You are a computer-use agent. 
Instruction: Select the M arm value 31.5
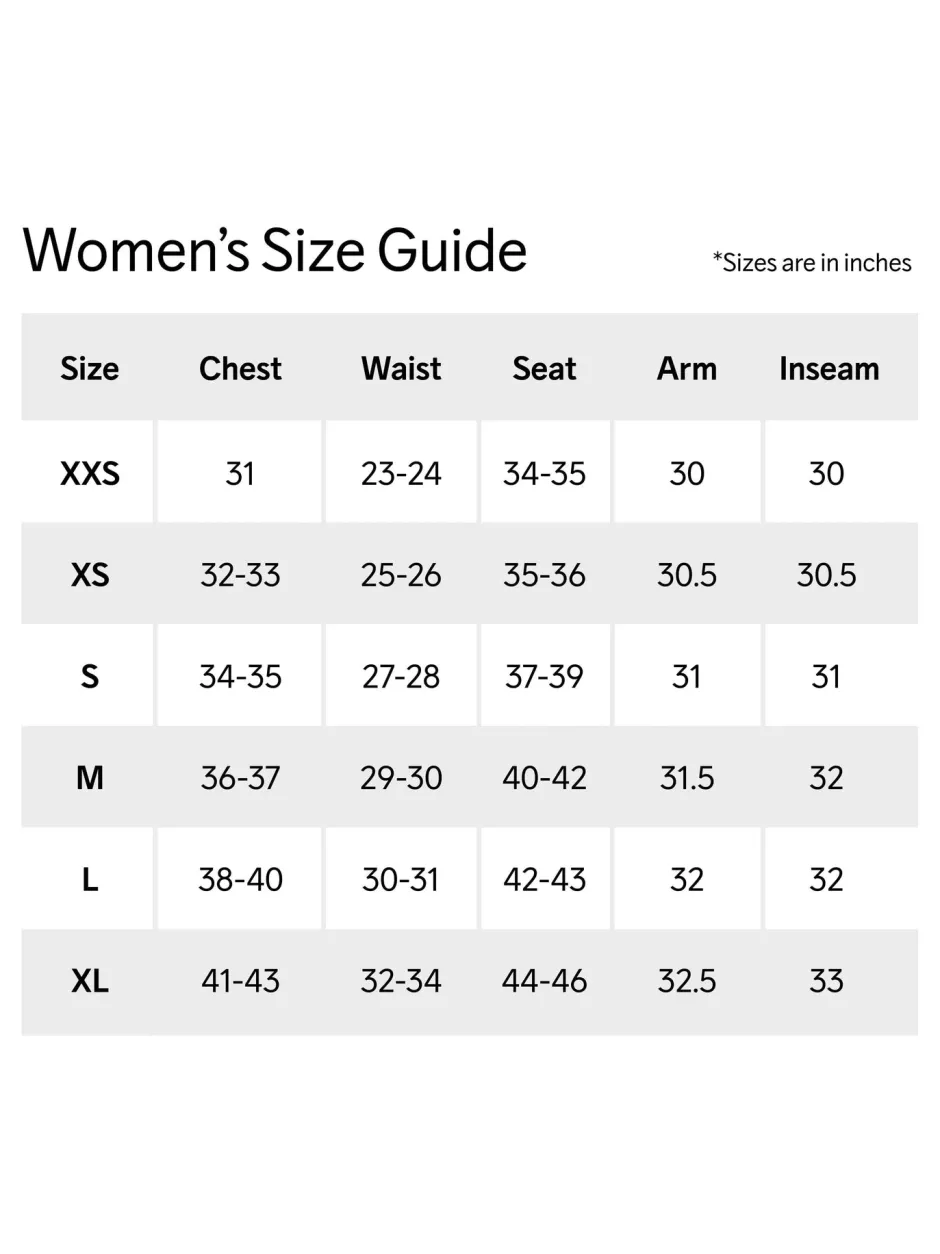[687, 778]
